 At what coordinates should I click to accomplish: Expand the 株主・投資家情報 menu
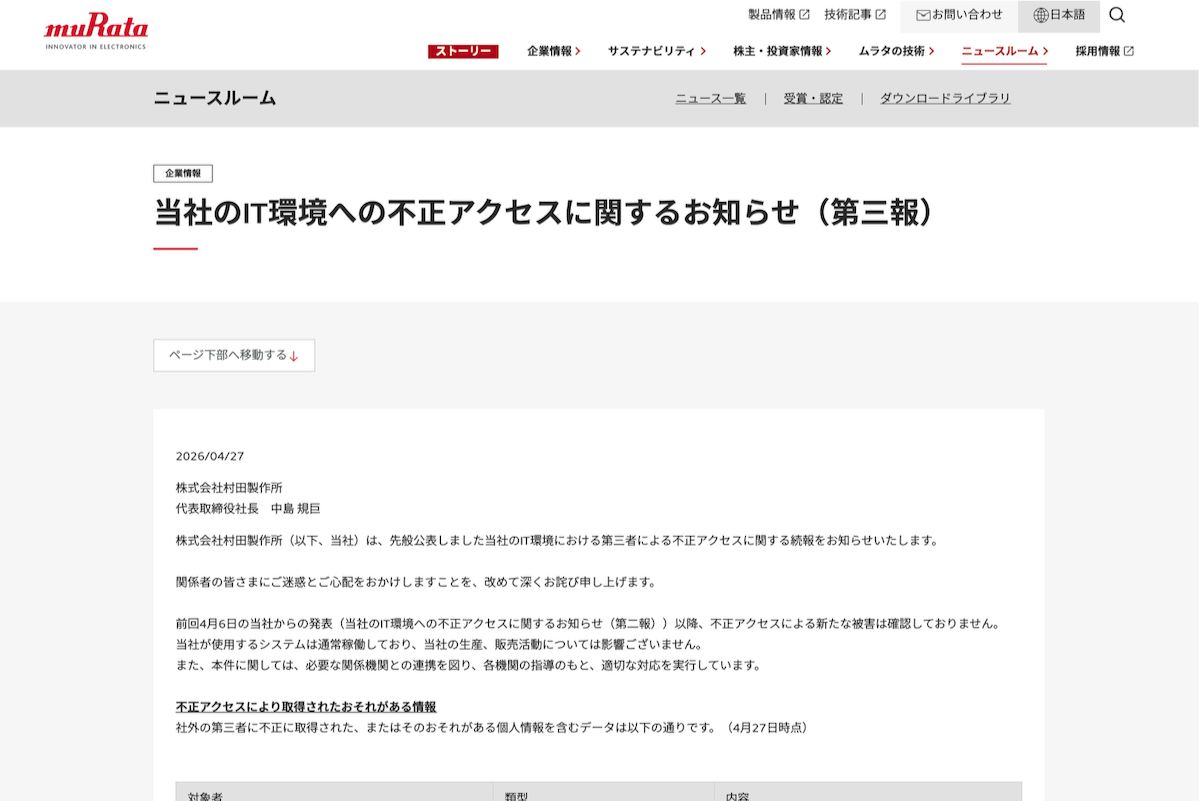click(782, 51)
